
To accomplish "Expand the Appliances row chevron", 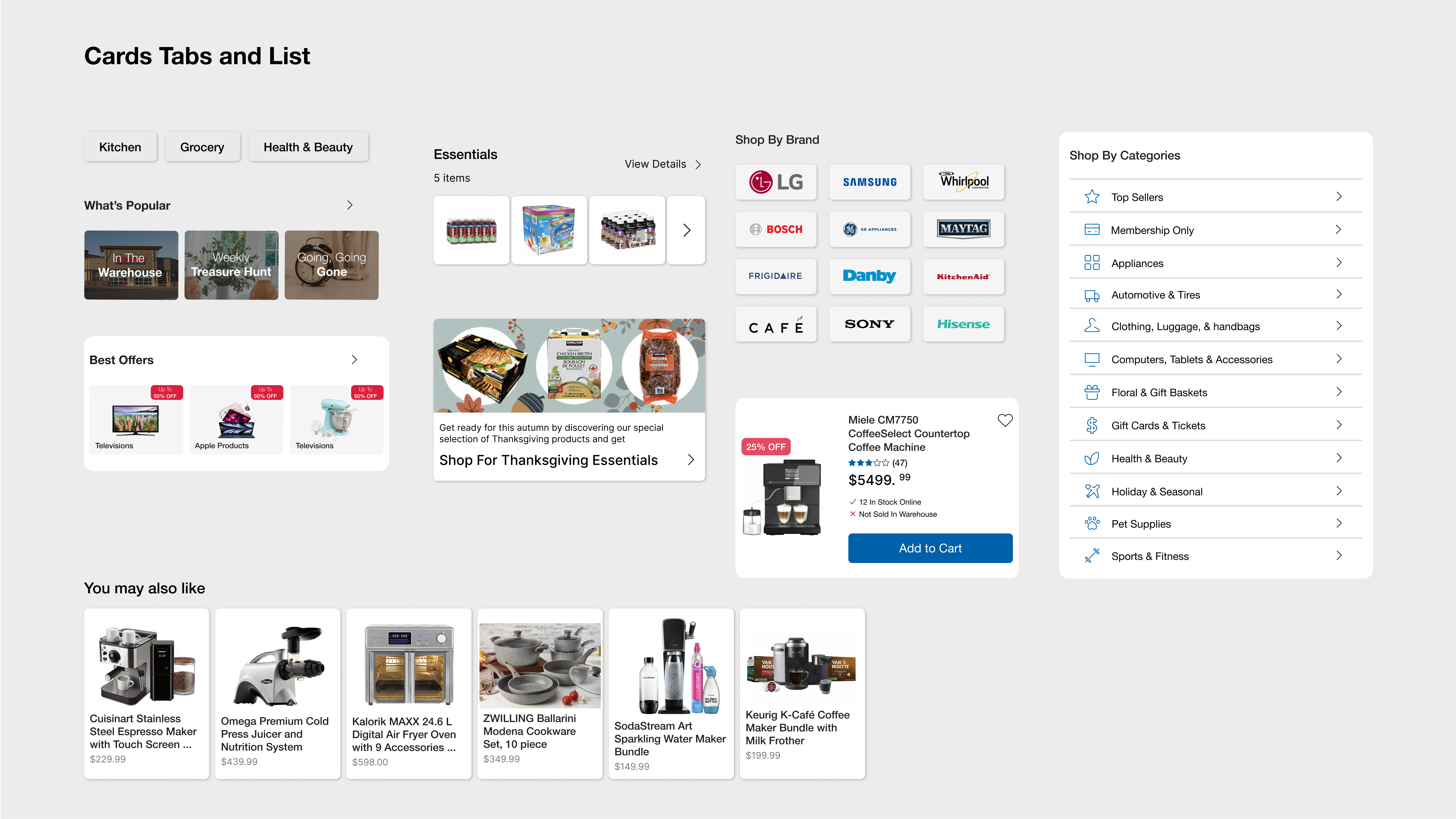I will [1339, 262].
